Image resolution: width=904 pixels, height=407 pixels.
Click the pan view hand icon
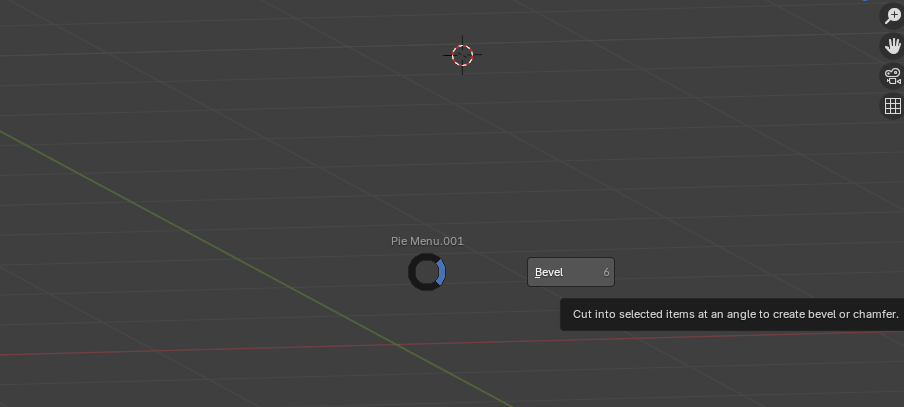[892, 46]
